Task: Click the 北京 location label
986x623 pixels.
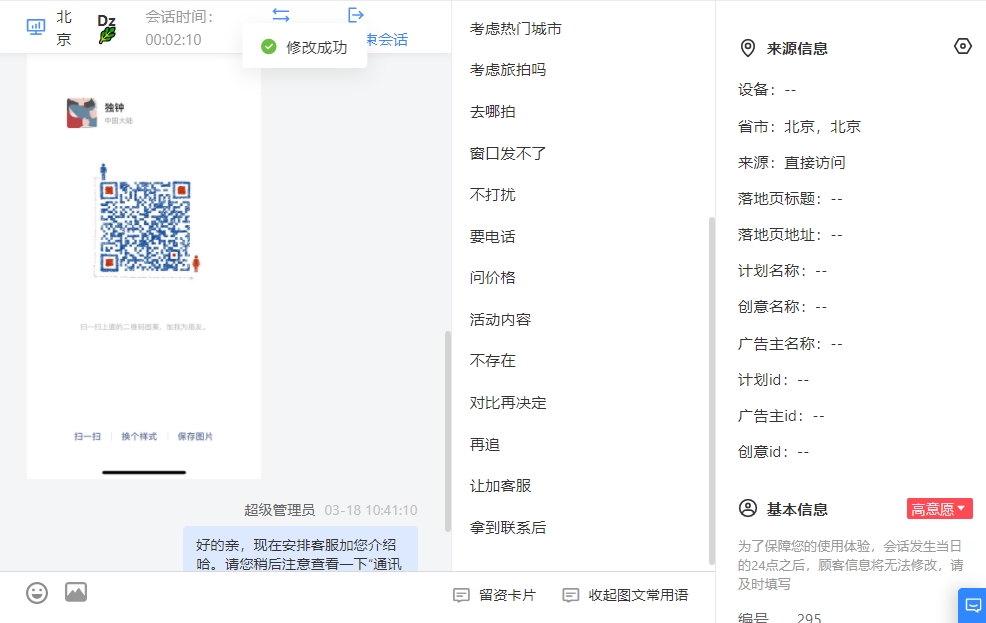Action: tap(64, 28)
